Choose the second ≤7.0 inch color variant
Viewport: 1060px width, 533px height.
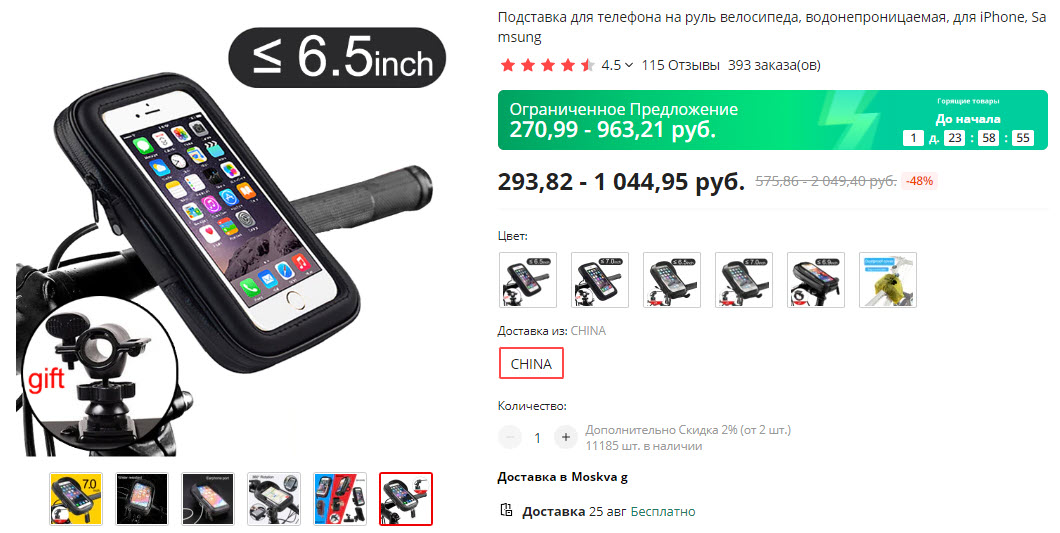coord(600,280)
